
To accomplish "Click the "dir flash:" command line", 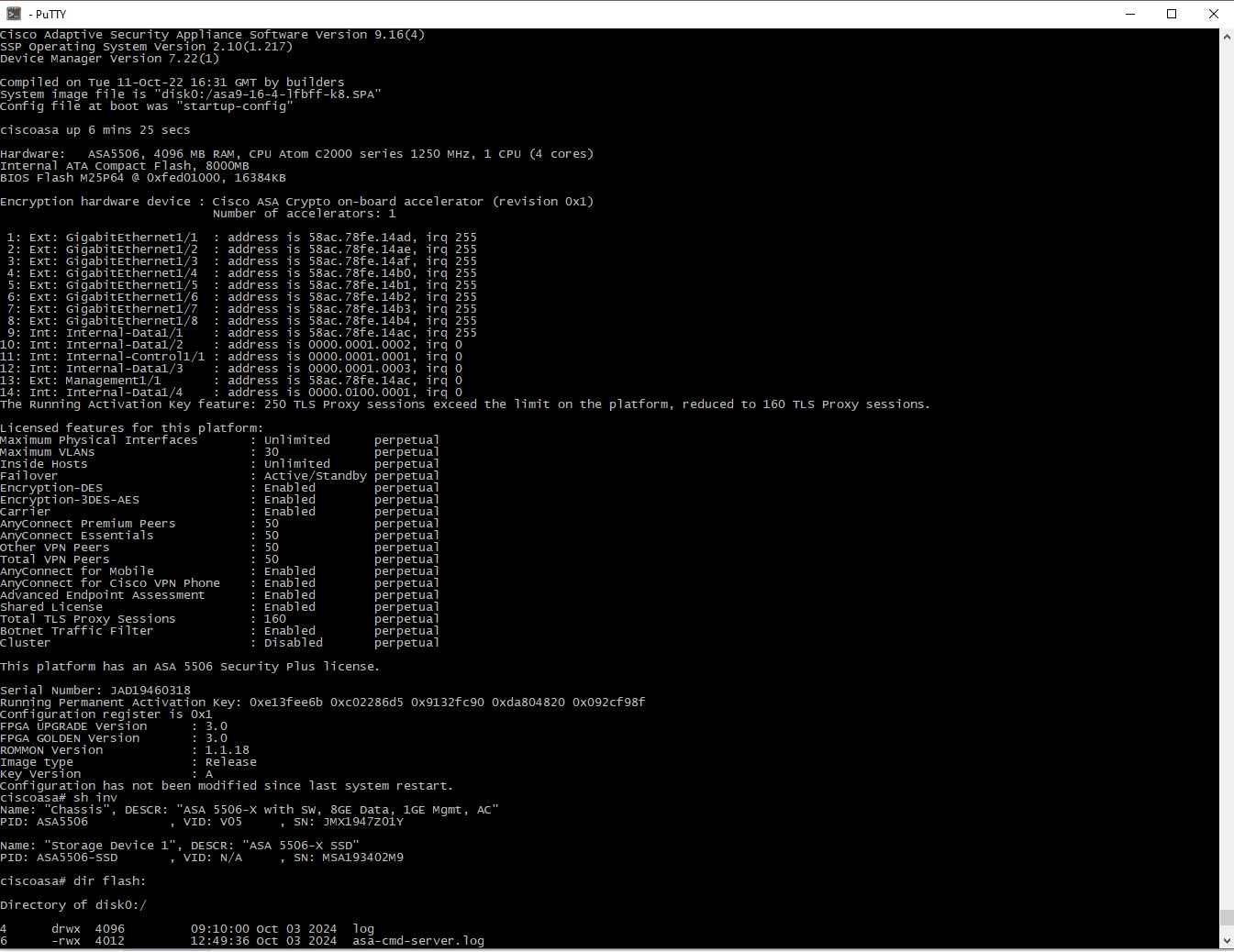I will pos(73,881).
